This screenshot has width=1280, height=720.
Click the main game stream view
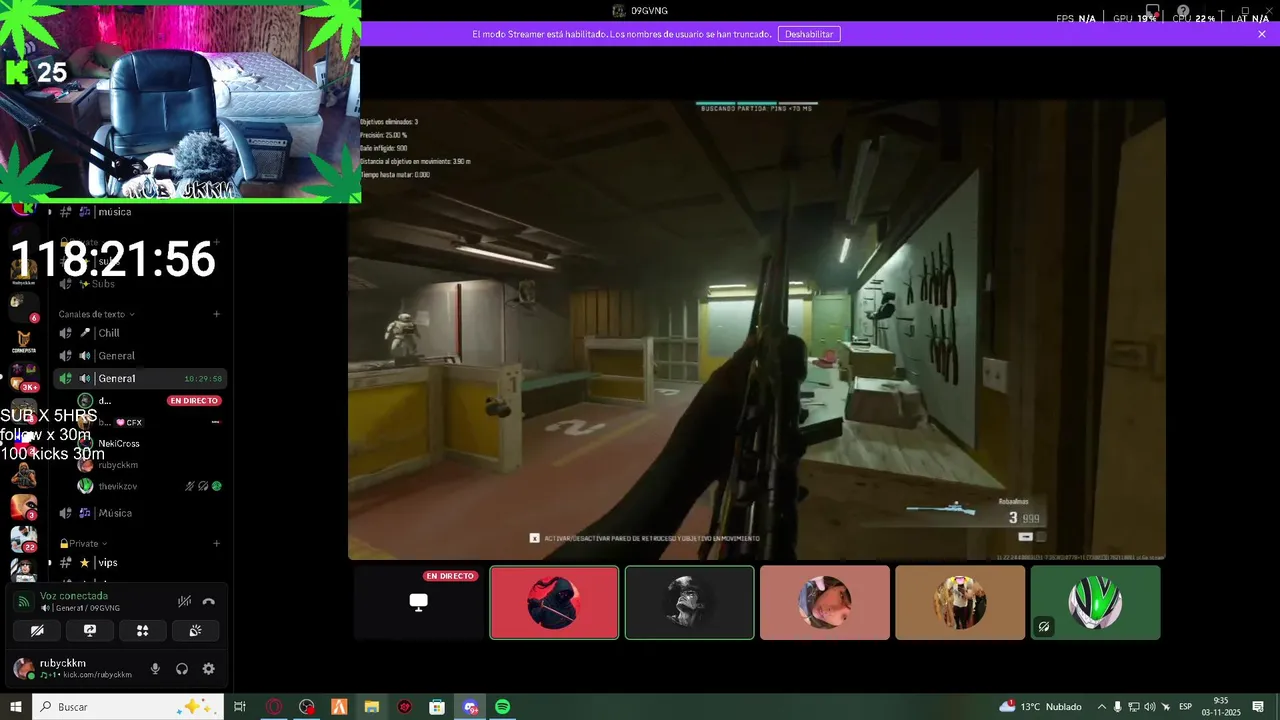point(757,329)
